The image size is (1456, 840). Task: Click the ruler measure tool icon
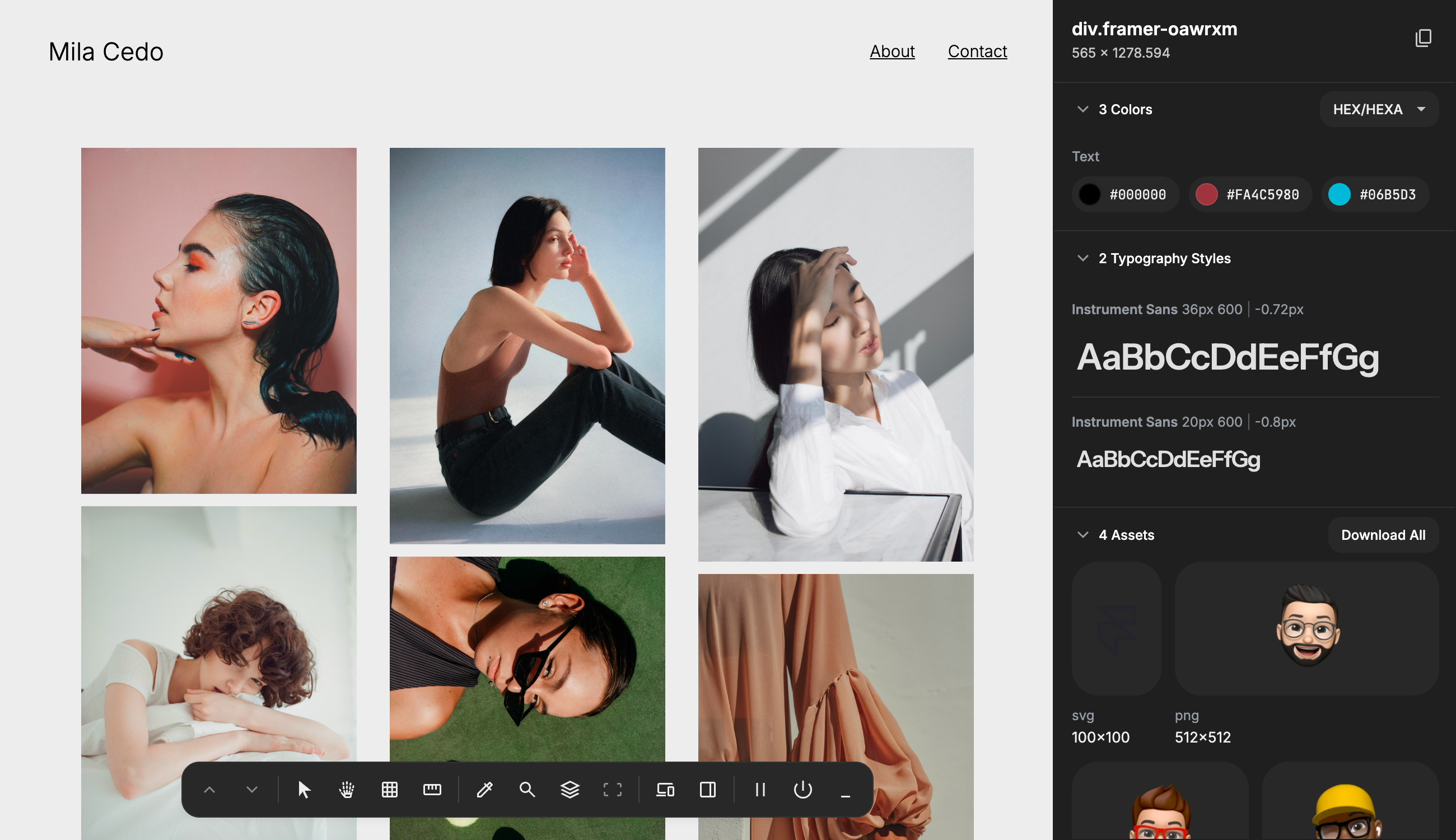(432, 789)
